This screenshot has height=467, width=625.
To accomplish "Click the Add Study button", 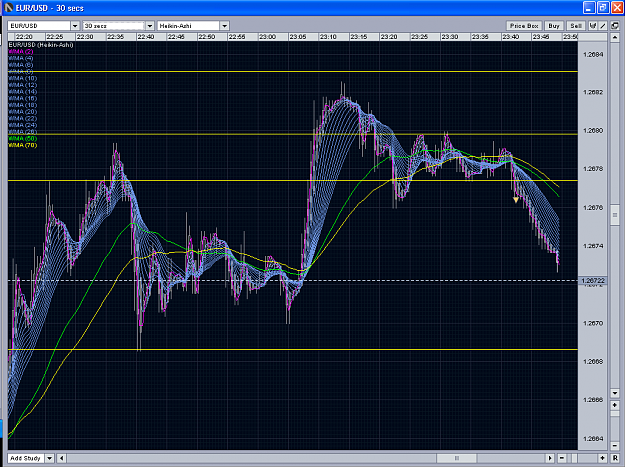I will pos(26,458).
